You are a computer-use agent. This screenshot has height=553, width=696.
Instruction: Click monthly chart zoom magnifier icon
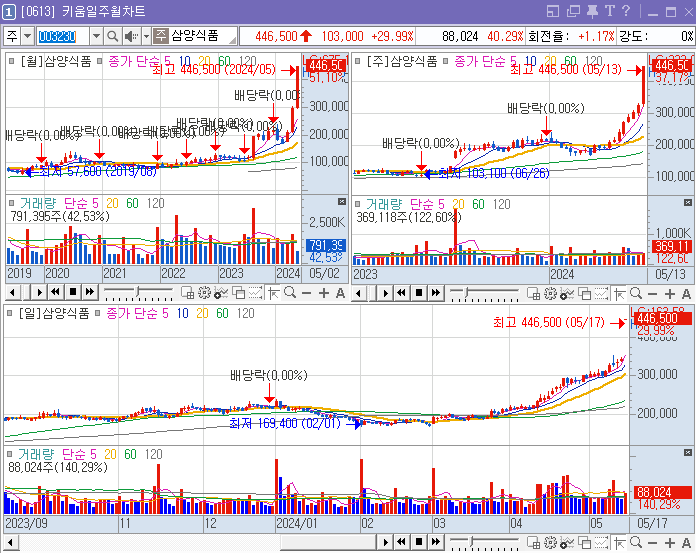pyautogui.click(x=290, y=293)
